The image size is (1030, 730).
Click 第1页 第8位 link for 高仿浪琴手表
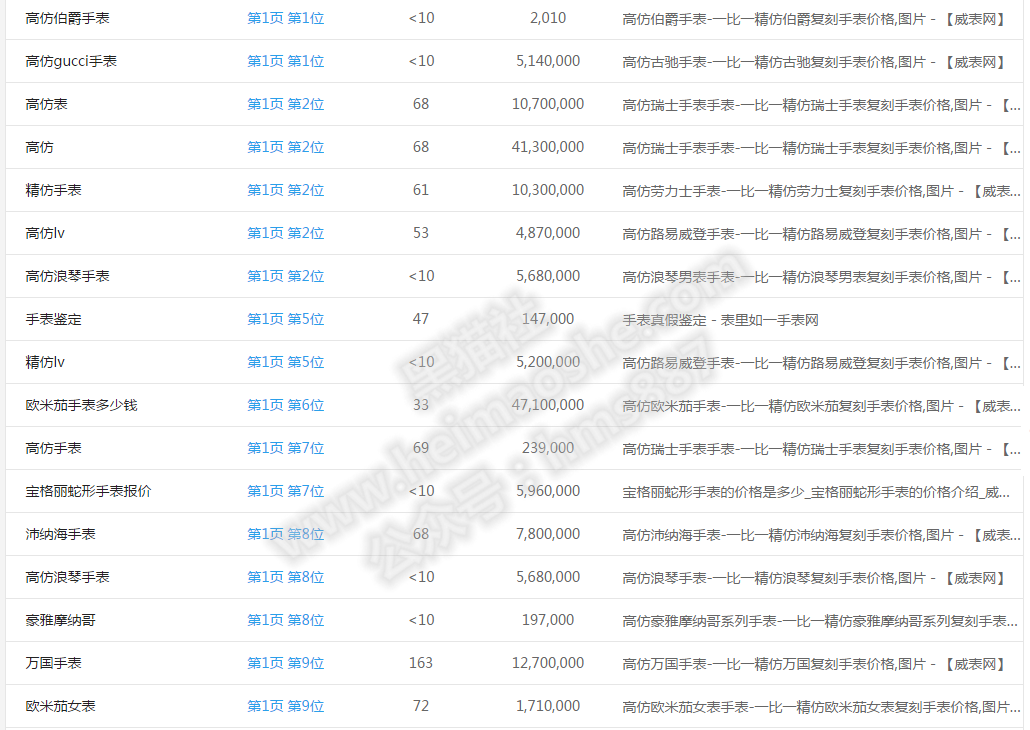[x=286, y=577]
